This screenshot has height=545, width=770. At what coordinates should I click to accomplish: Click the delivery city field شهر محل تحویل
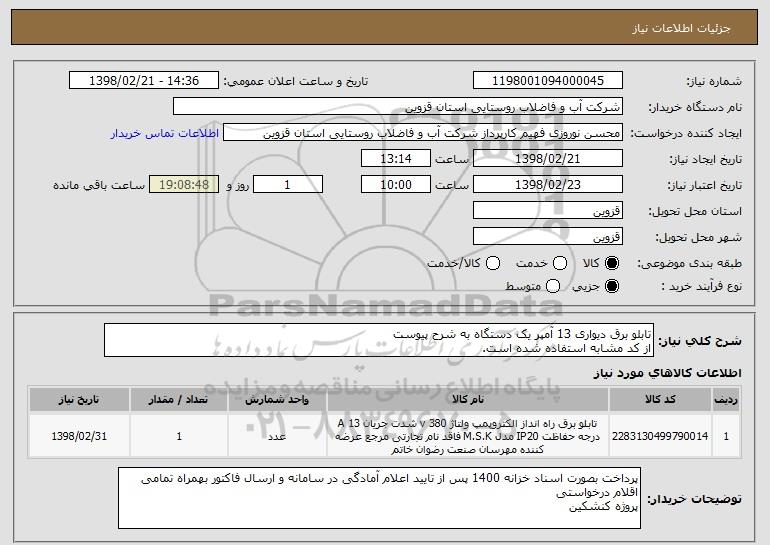(548, 237)
